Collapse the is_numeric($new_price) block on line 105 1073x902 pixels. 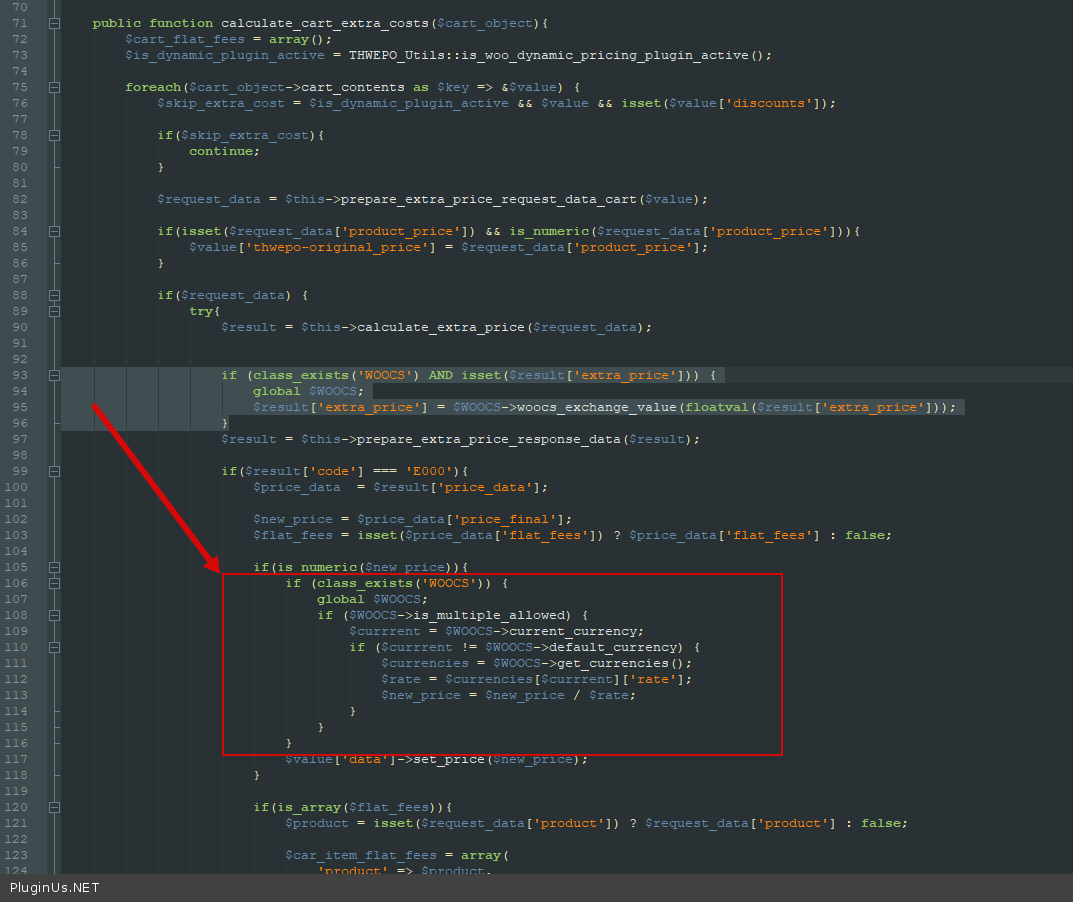[54, 567]
